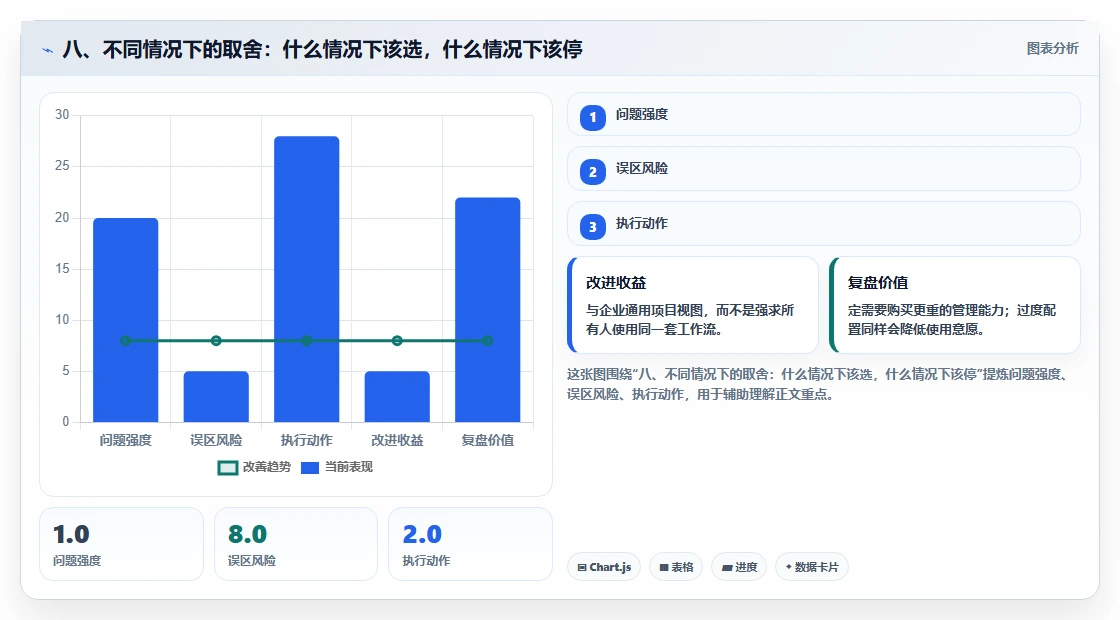Click the short 误区风险 bar in chart
This screenshot has height=620, width=1120.
click(216, 396)
